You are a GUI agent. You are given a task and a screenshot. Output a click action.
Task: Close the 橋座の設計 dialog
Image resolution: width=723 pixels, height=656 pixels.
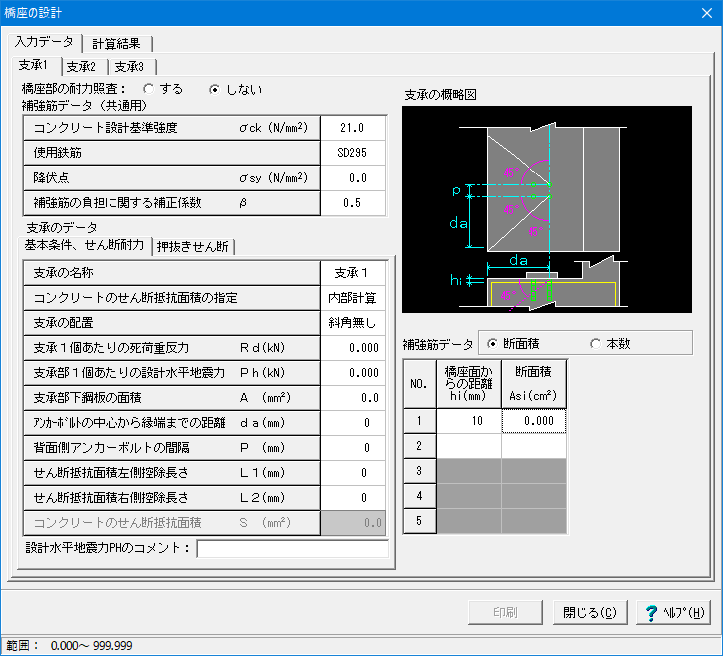click(707, 13)
